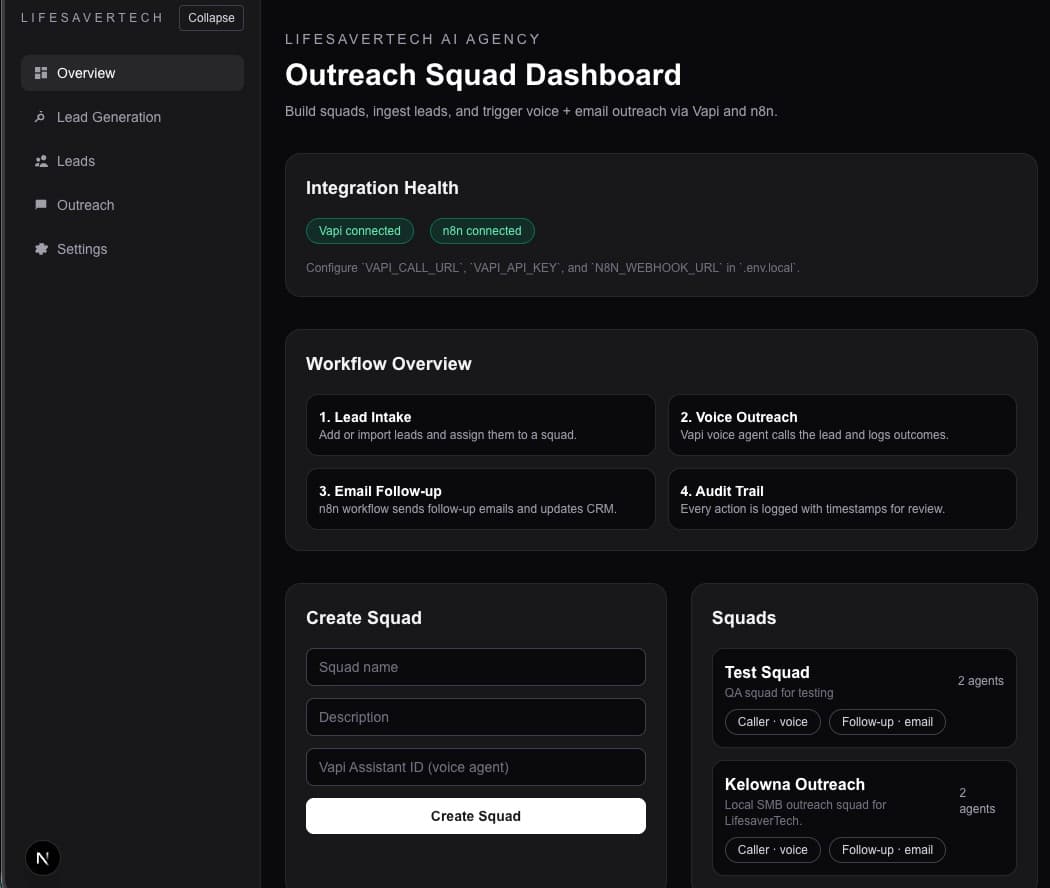Screen dimensions: 1050x888
Task: Click the Squad name input field
Action: pos(475,667)
